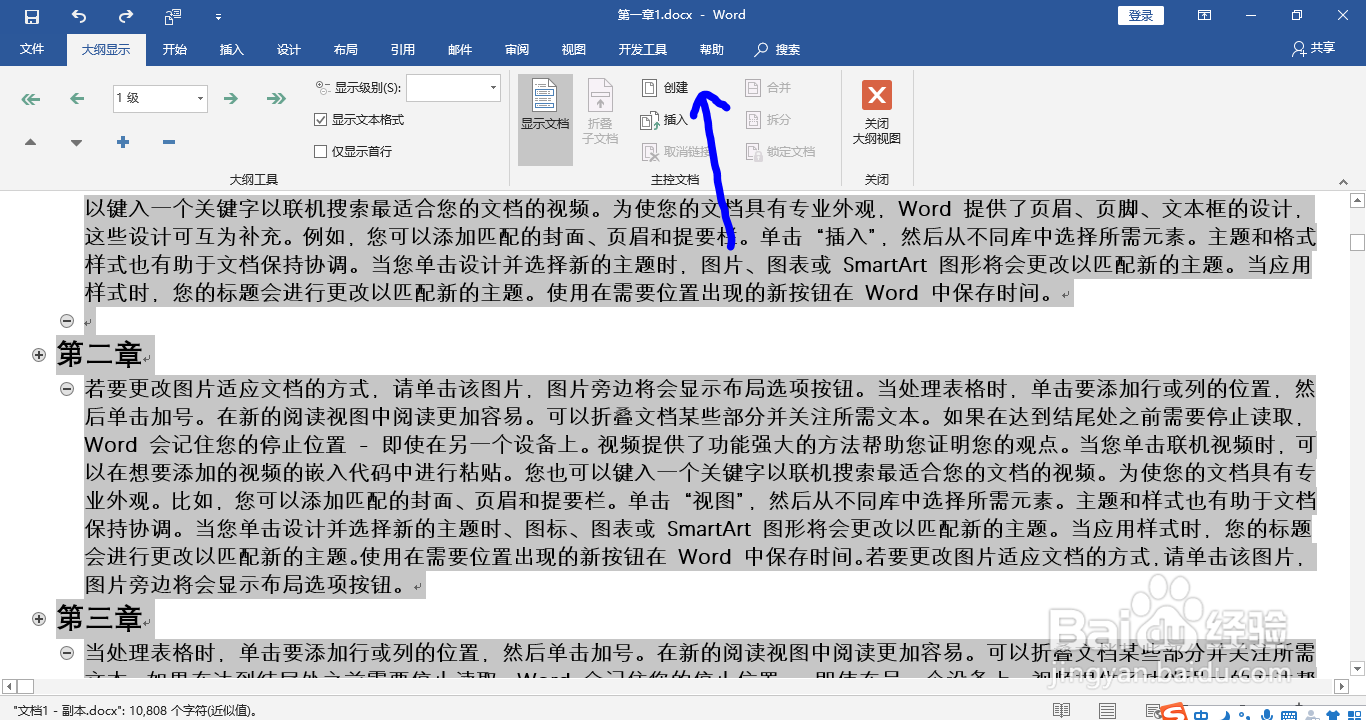The image size is (1366, 720).
Task: Click the vertical scrollbar down arrow
Action: pyautogui.click(x=1357, y=668)
